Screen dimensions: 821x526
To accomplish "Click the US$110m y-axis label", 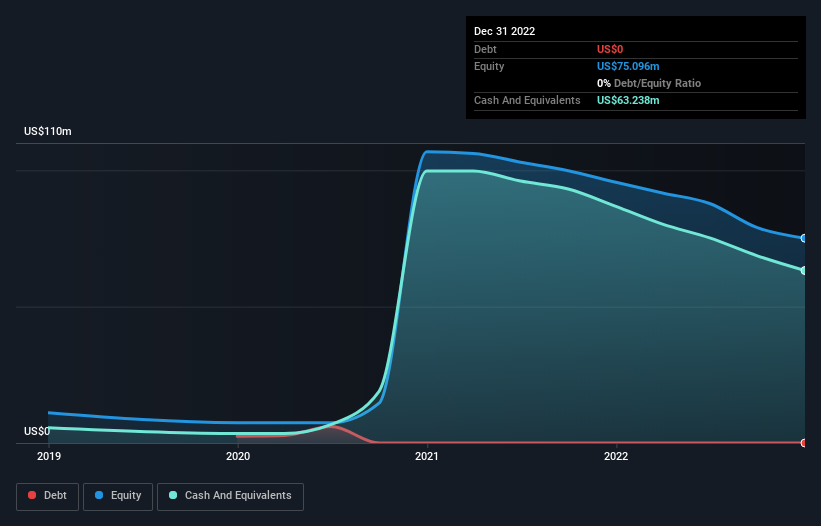I will pyautogui.click(x=48, y=131).
